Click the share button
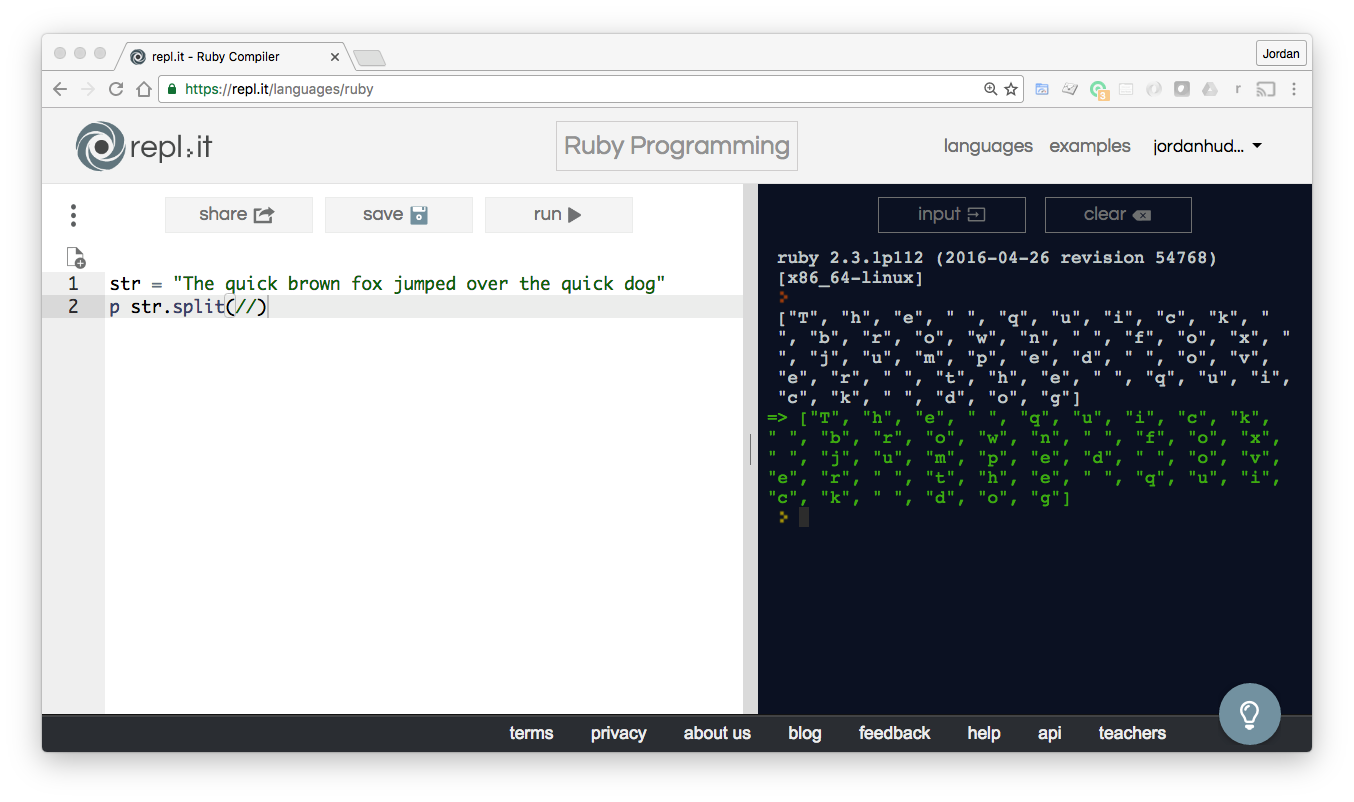Viewport: 1354px width, 802px height. (238, 214)
